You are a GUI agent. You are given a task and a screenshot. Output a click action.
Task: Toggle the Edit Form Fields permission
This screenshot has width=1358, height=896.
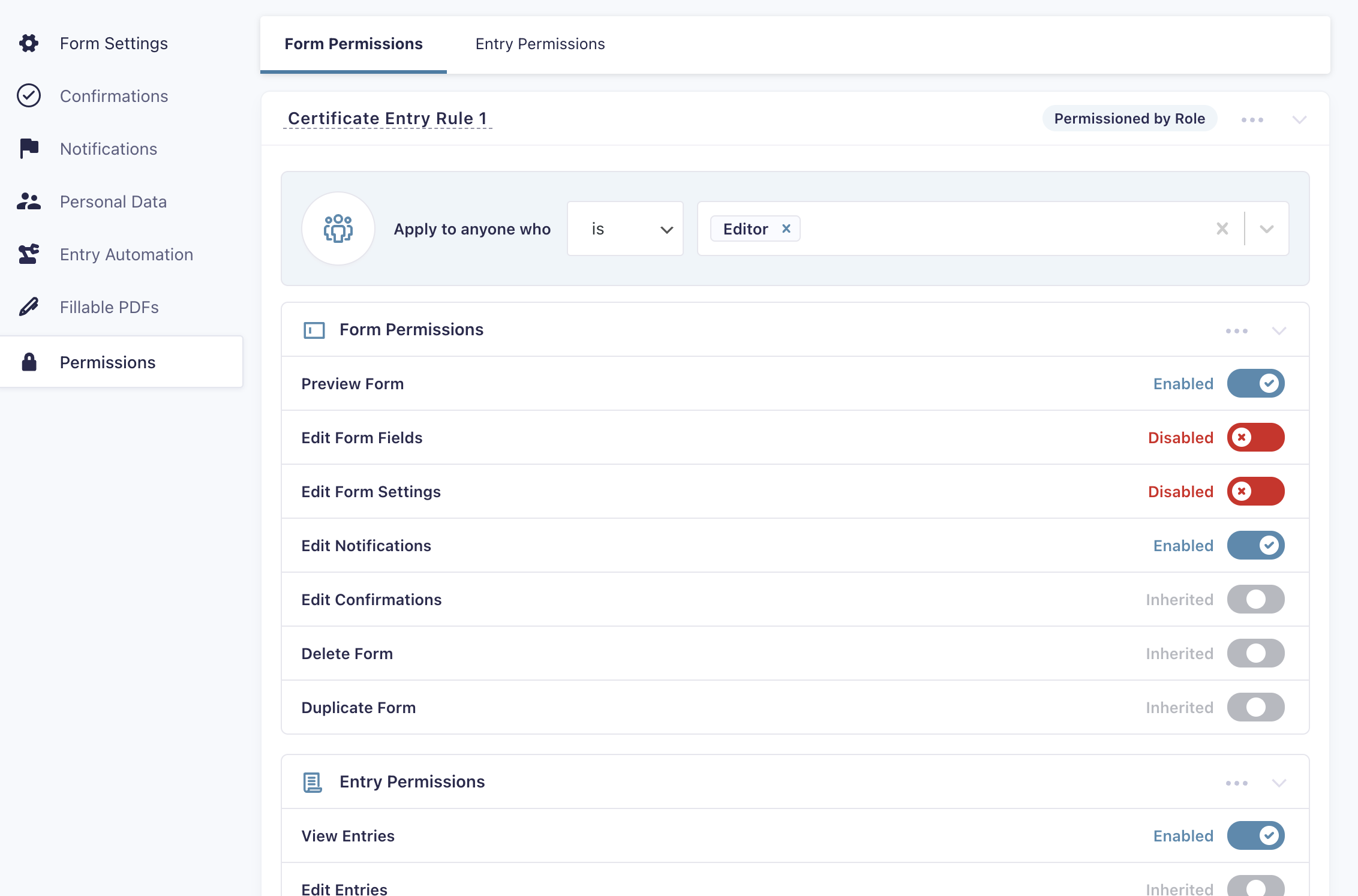1255,437
